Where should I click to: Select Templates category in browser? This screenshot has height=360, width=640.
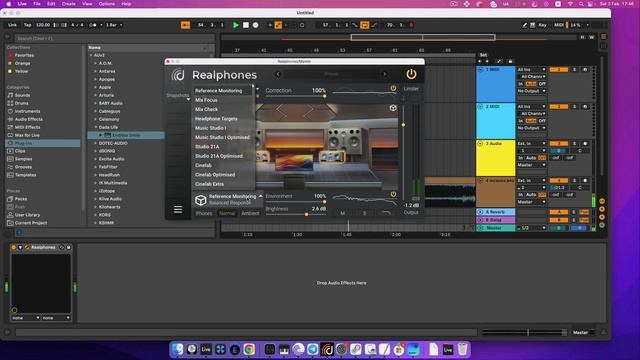coord(25,175)
